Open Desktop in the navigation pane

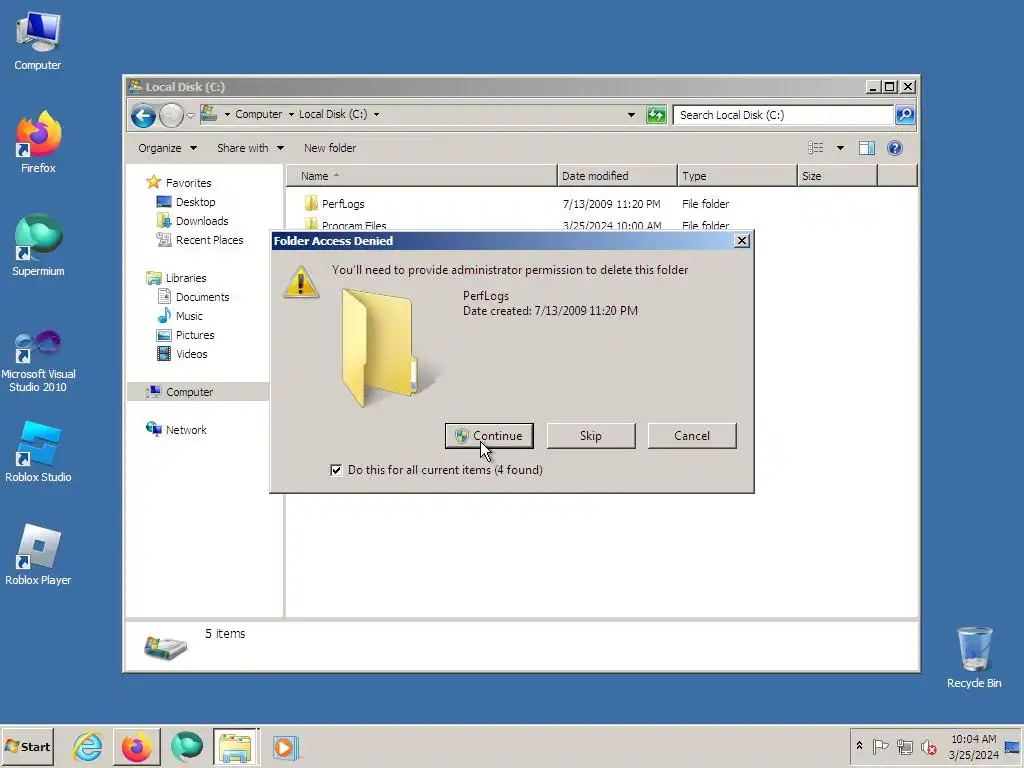tap(195, 202)
